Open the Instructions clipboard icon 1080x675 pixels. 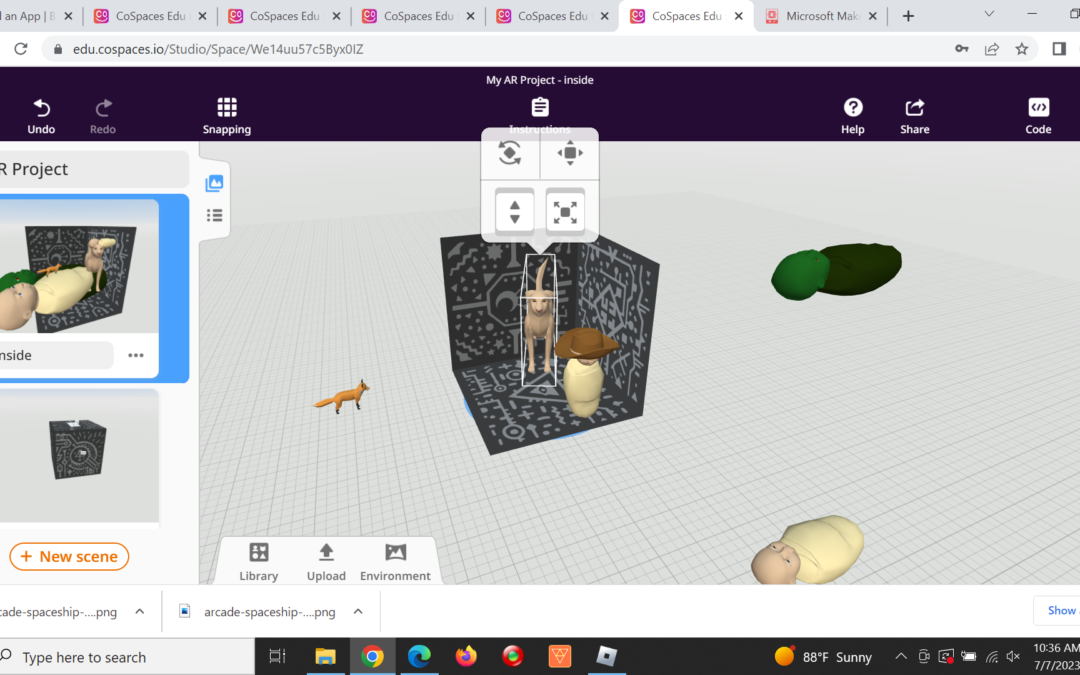pyautogui.click(x=540, y=107)
